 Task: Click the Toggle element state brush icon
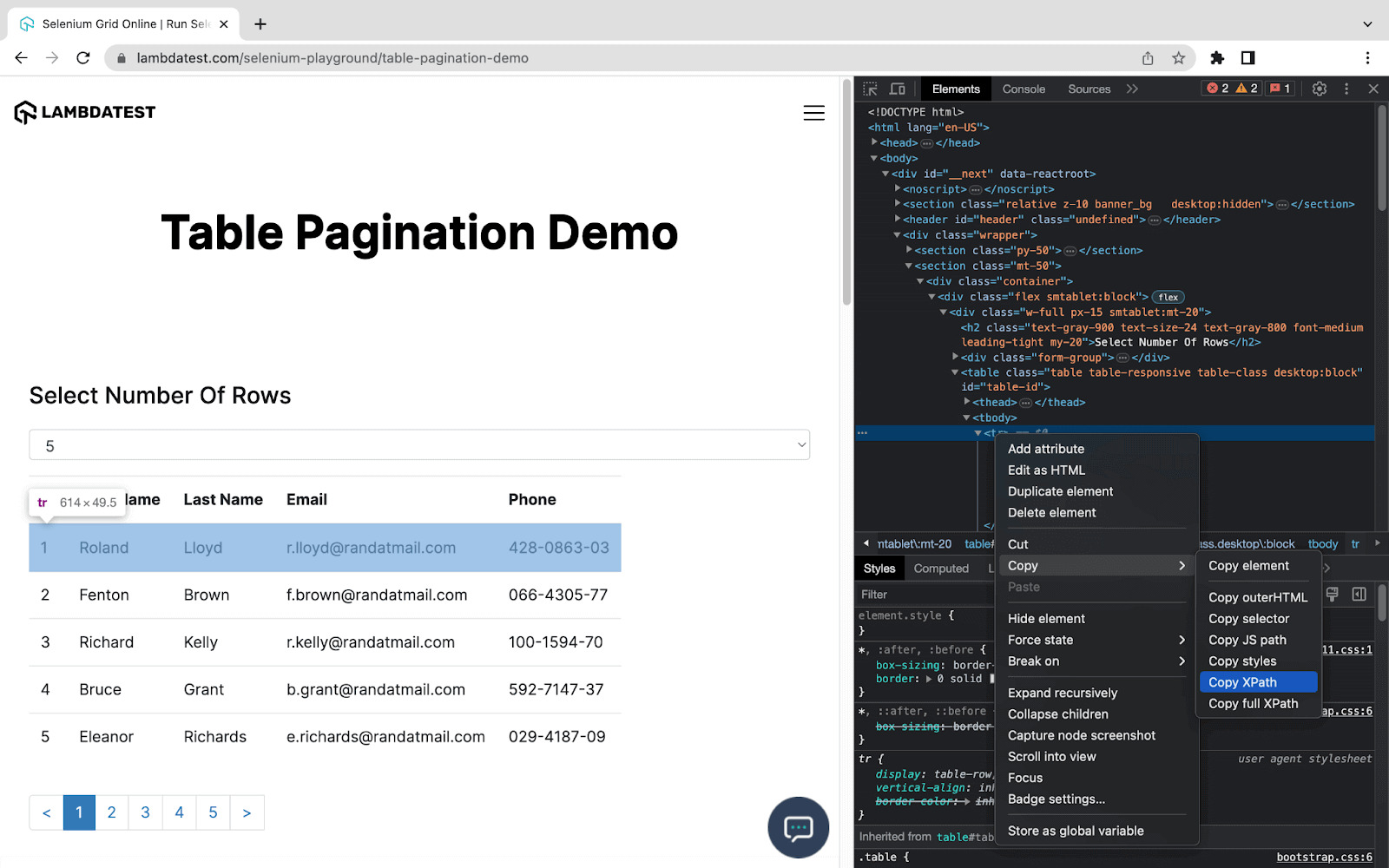[x=1334, y=595]
